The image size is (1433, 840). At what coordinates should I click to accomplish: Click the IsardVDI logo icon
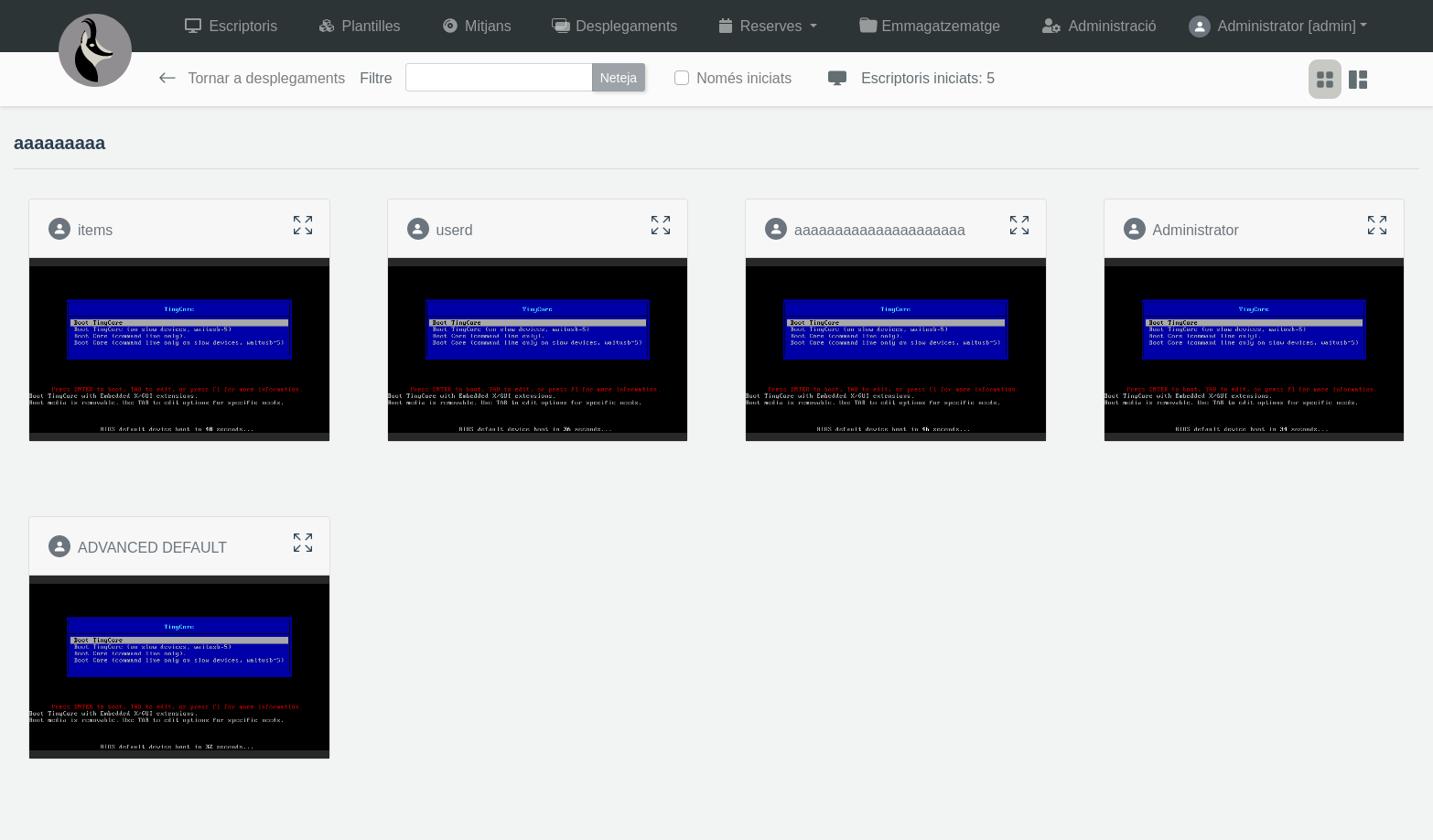[95, 50]
